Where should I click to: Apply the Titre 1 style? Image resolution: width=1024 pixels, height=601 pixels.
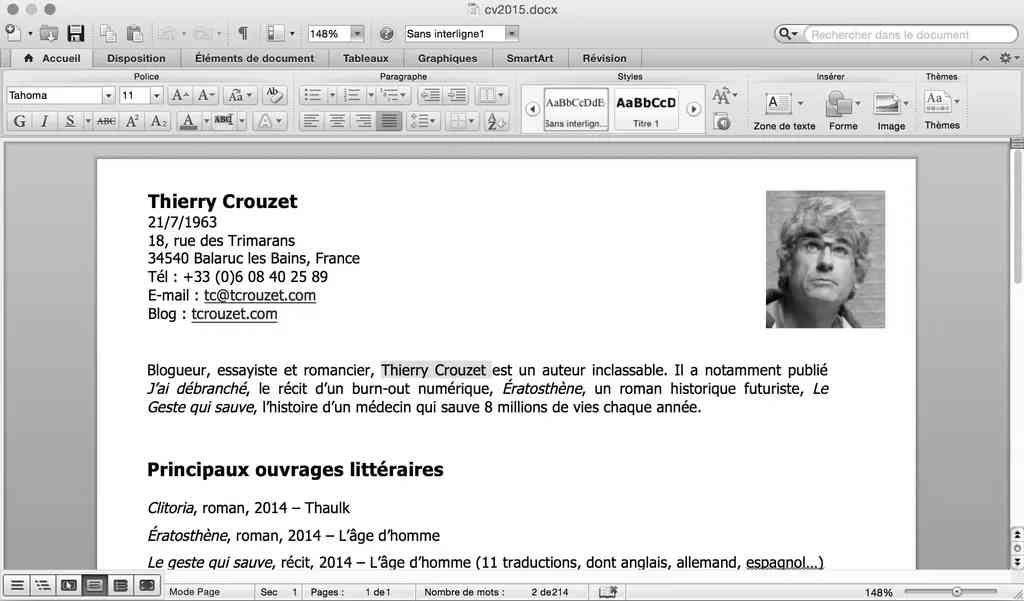tap(646, 110)
